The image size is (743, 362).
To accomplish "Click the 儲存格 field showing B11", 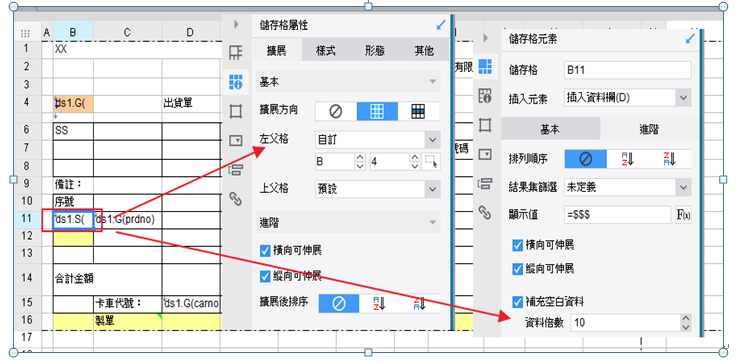I will tap(628, 70).
